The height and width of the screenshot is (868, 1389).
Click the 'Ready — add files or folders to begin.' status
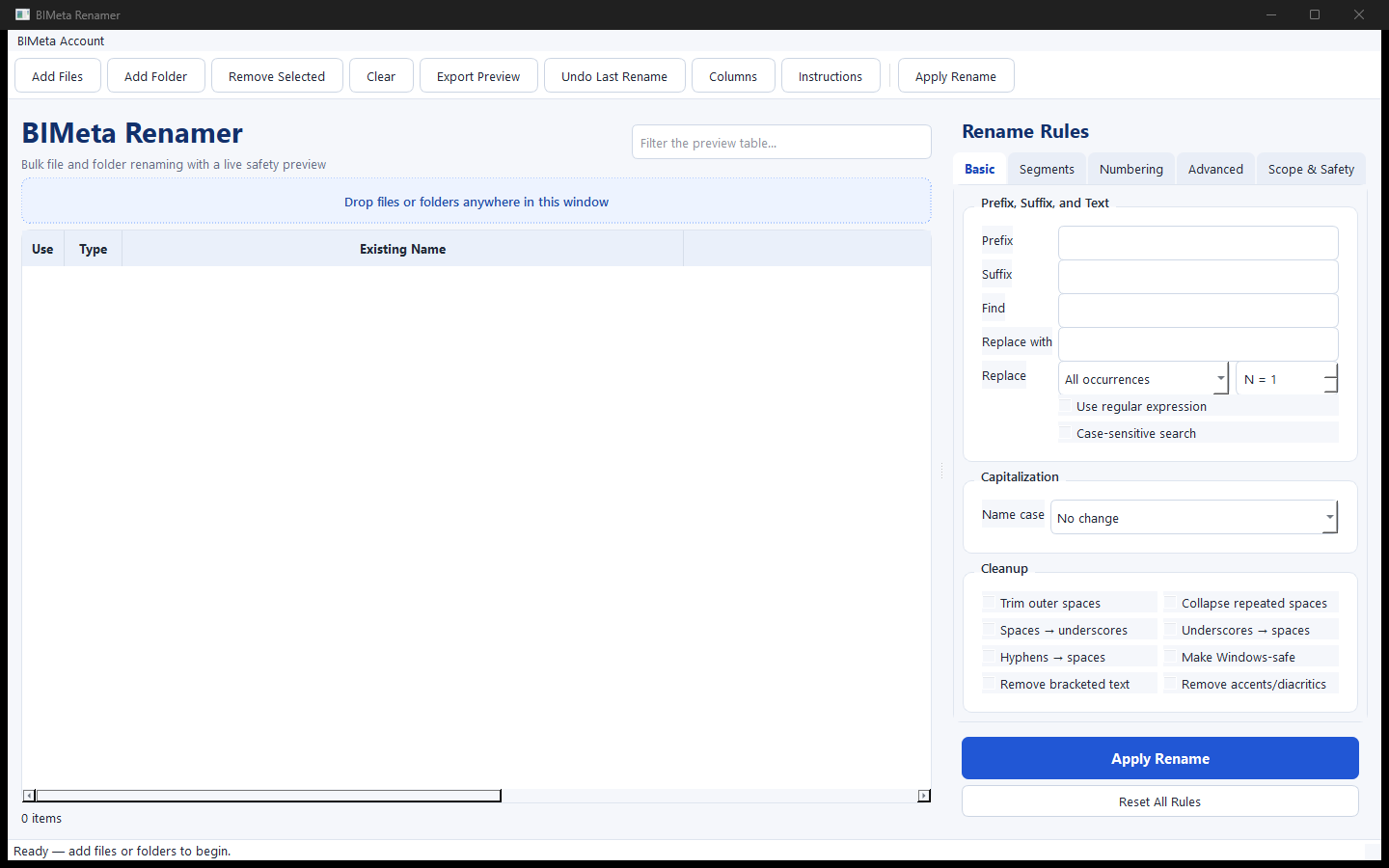click(123, 851)
